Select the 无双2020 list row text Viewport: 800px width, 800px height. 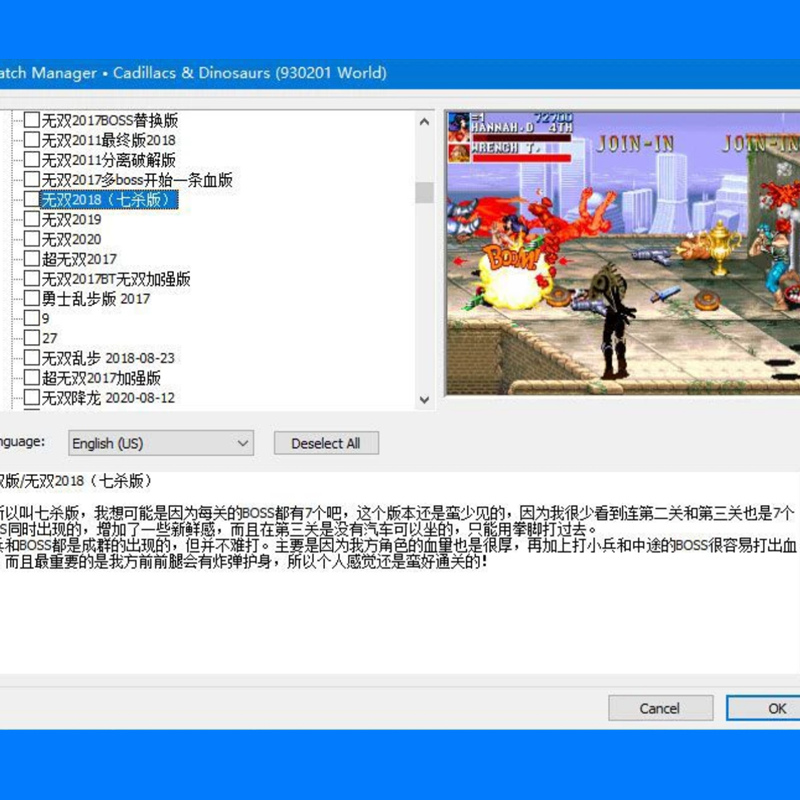tap(71, 239)
